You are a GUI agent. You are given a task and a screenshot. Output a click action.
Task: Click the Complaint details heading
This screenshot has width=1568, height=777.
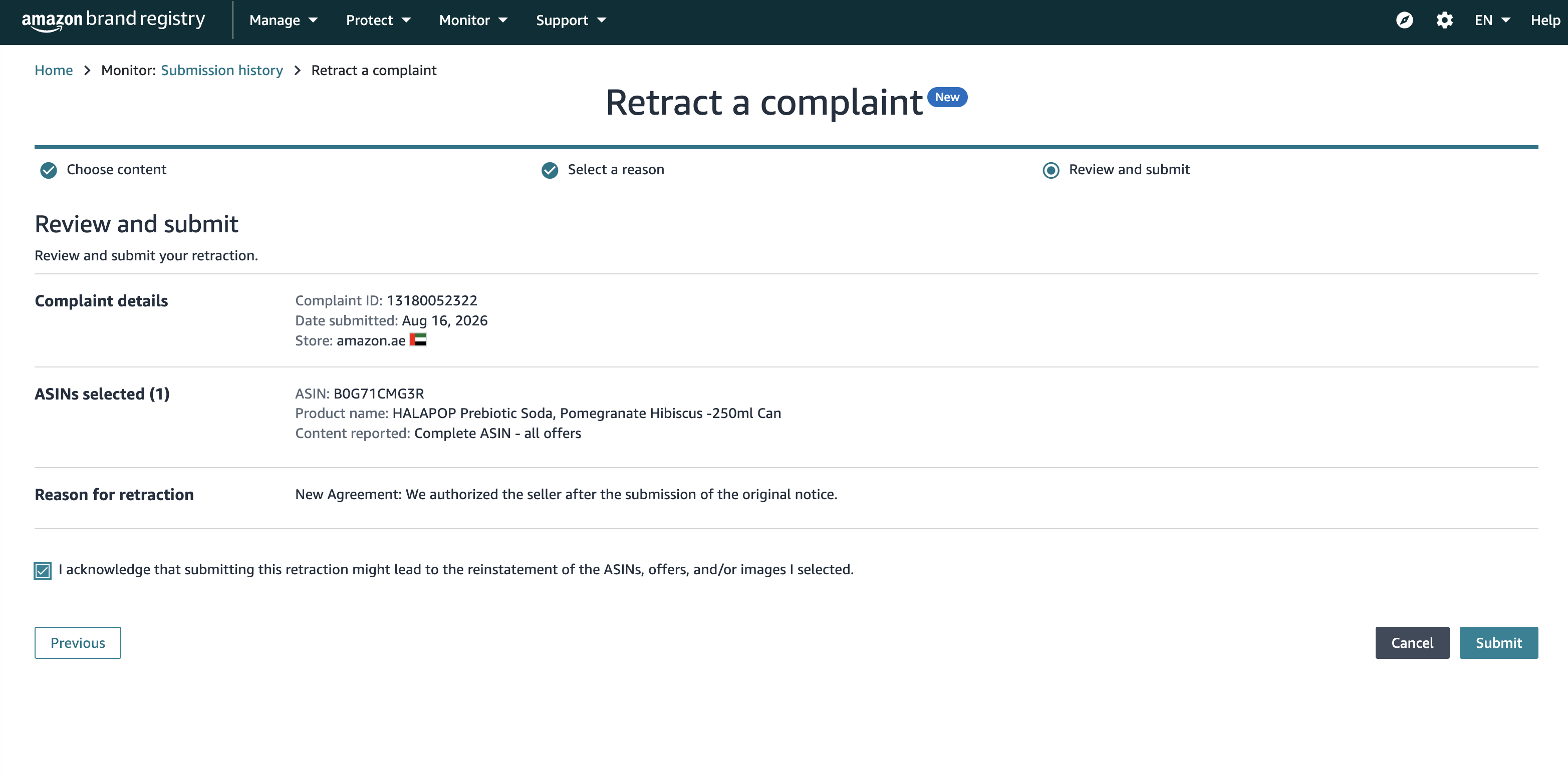click(x=101, y=300)
